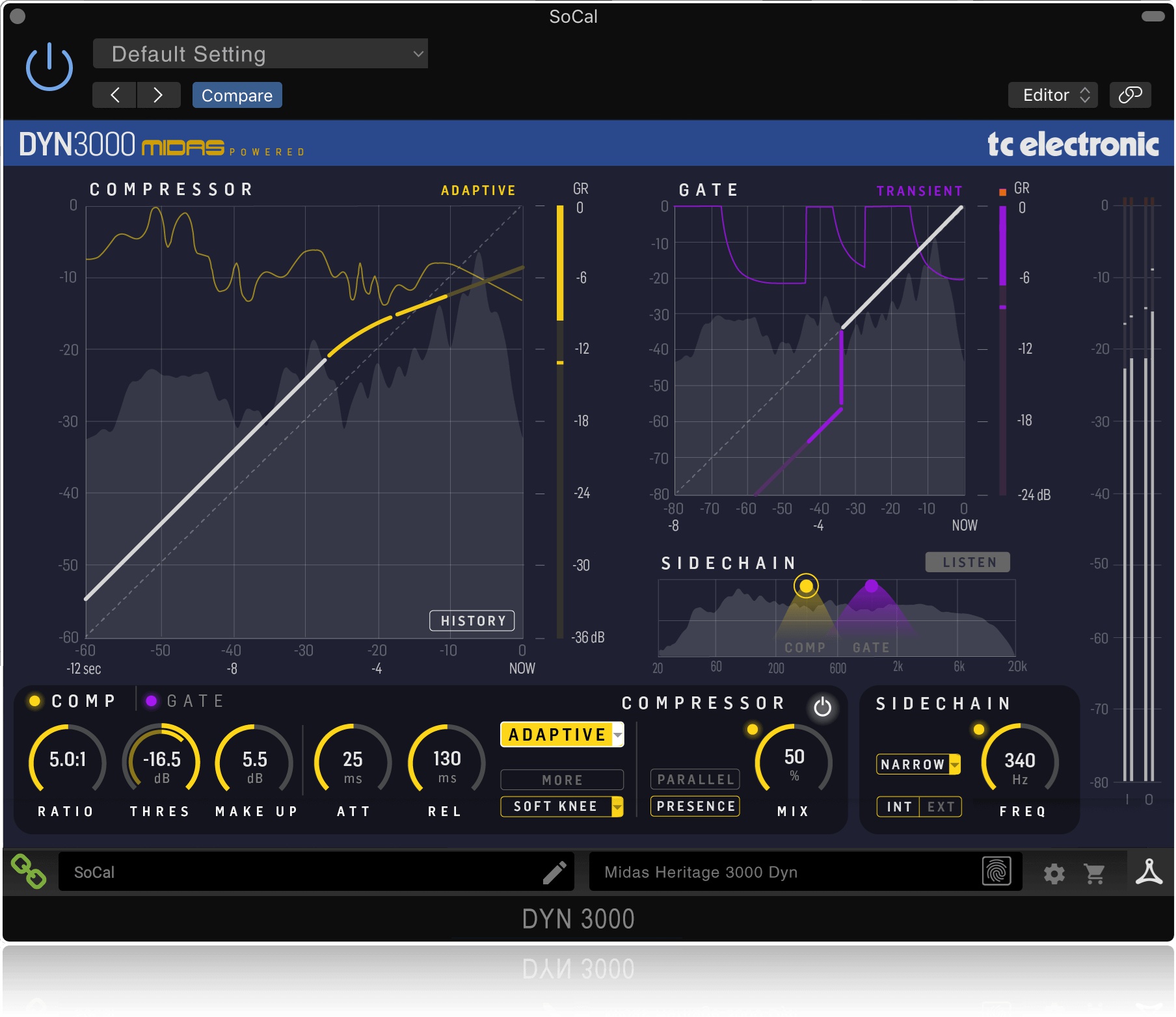
Task: Open the Editor view selector
Action: [1052, 94]
